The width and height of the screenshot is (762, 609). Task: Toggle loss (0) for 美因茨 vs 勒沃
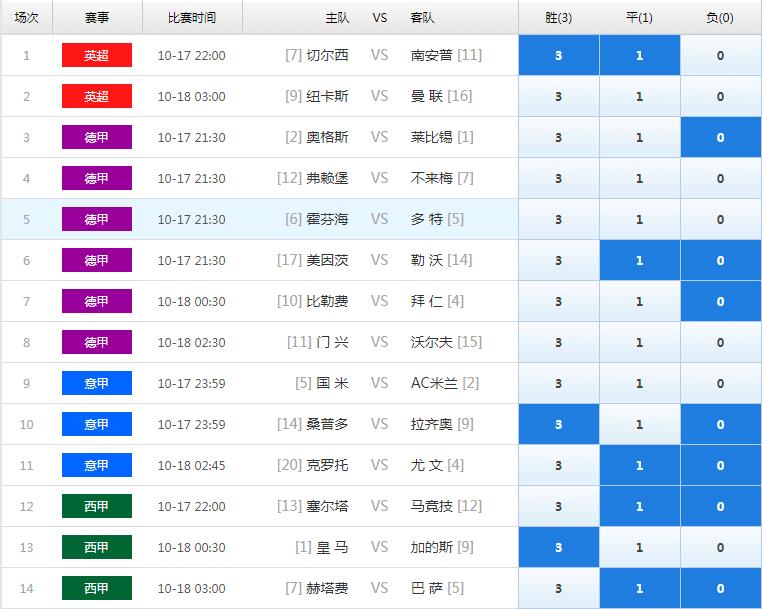[721, 260]
